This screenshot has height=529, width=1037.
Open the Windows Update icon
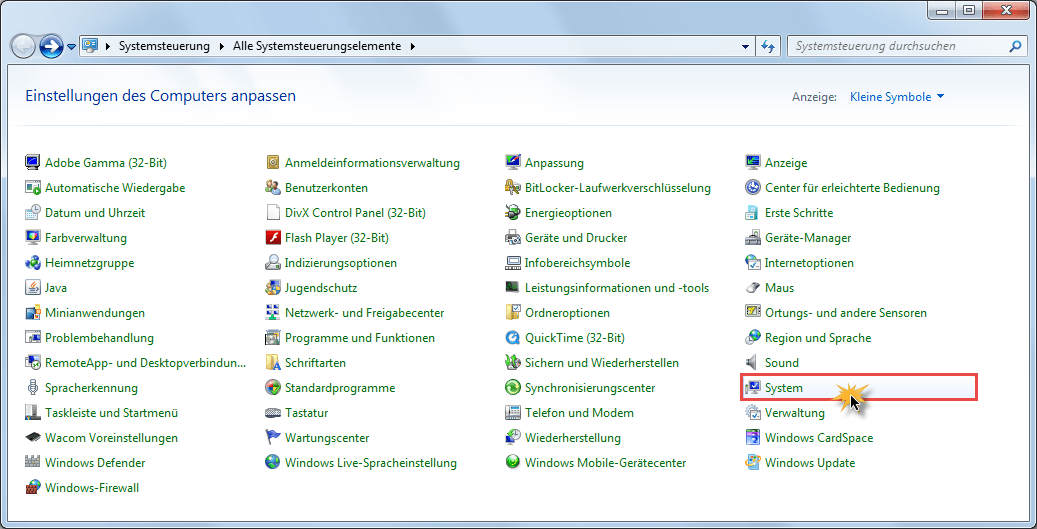[x=753, y=463]
